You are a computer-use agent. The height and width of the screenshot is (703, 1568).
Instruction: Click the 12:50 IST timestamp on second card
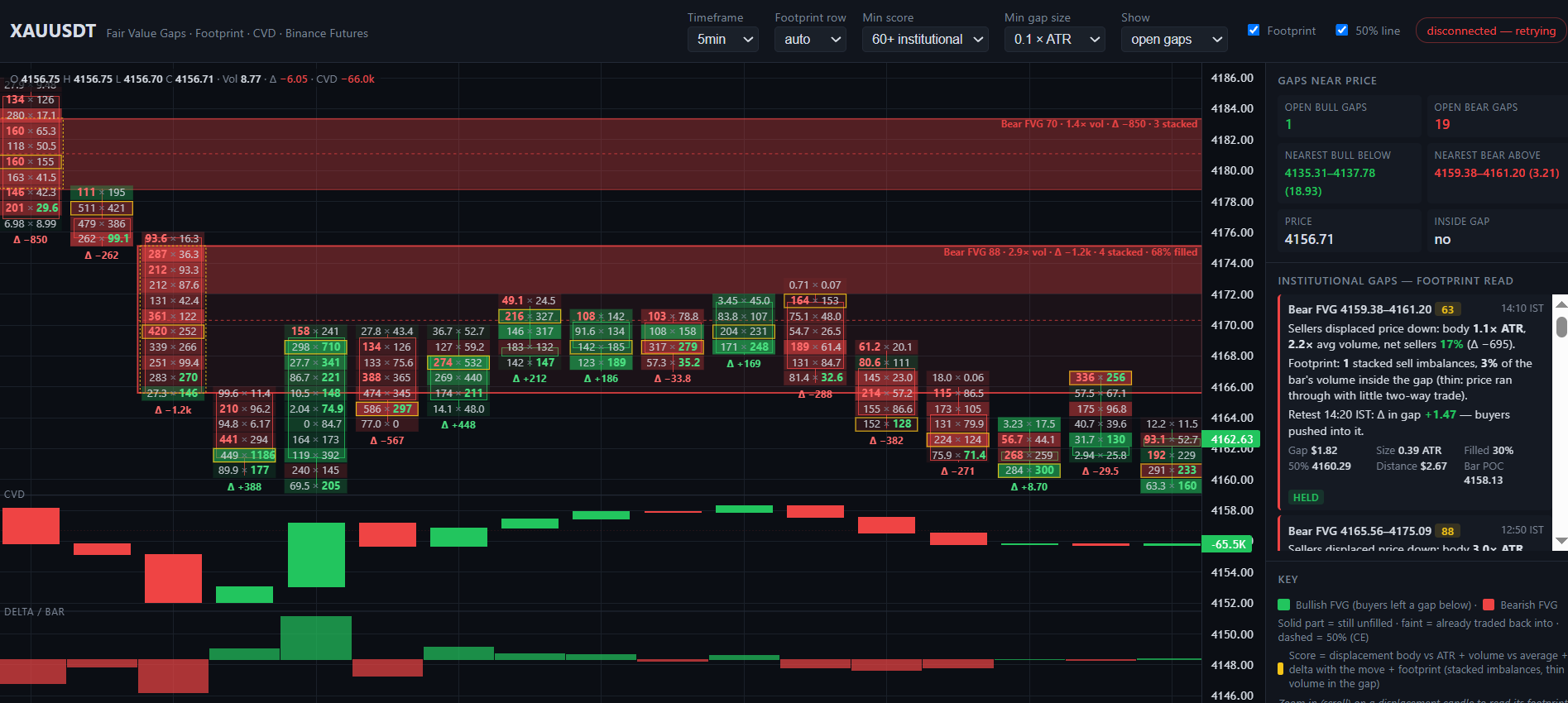pyautogui.click(x=1522, y=530)
